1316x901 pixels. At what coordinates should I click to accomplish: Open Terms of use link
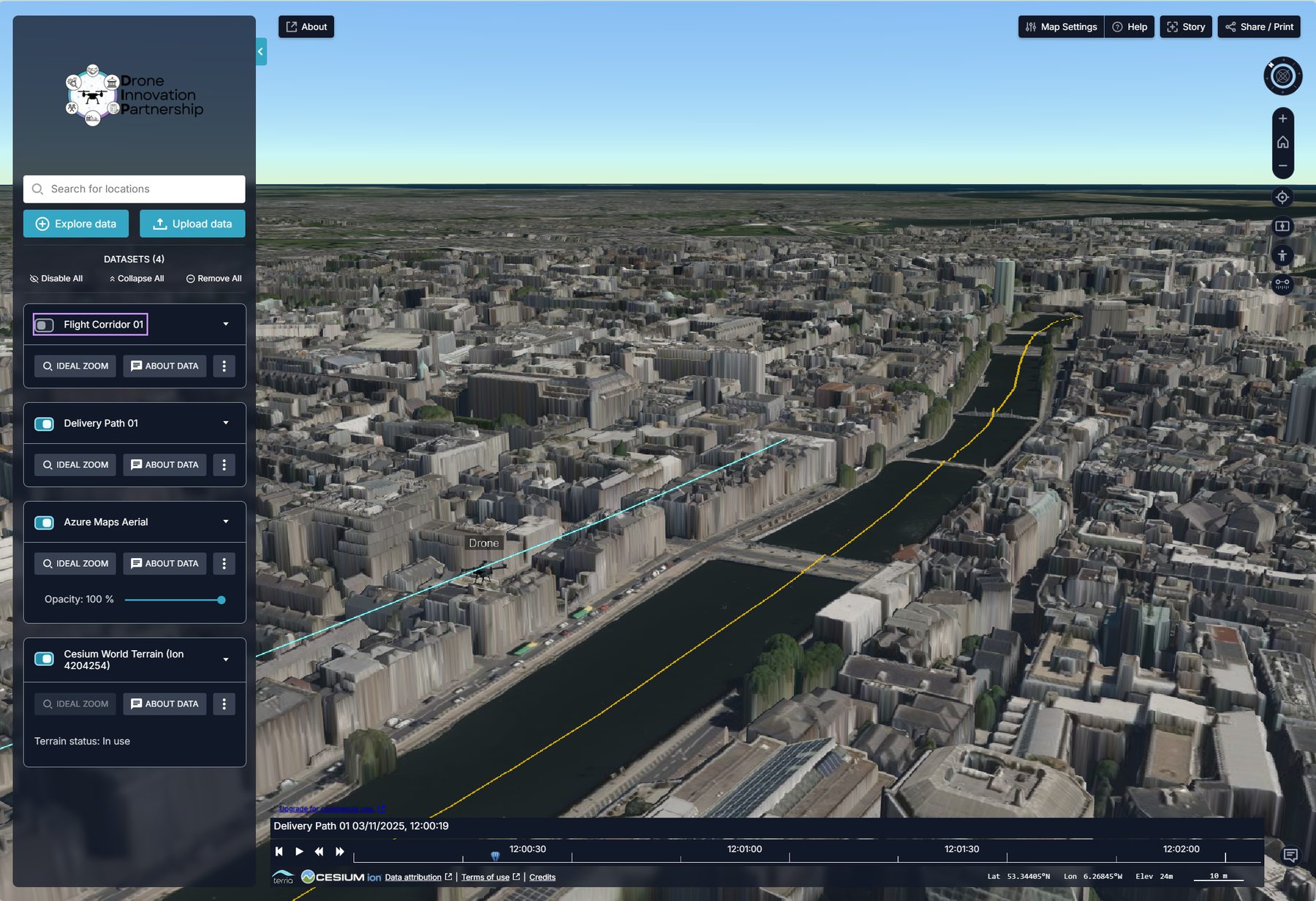pyautogui.click(x=490, y=877)
